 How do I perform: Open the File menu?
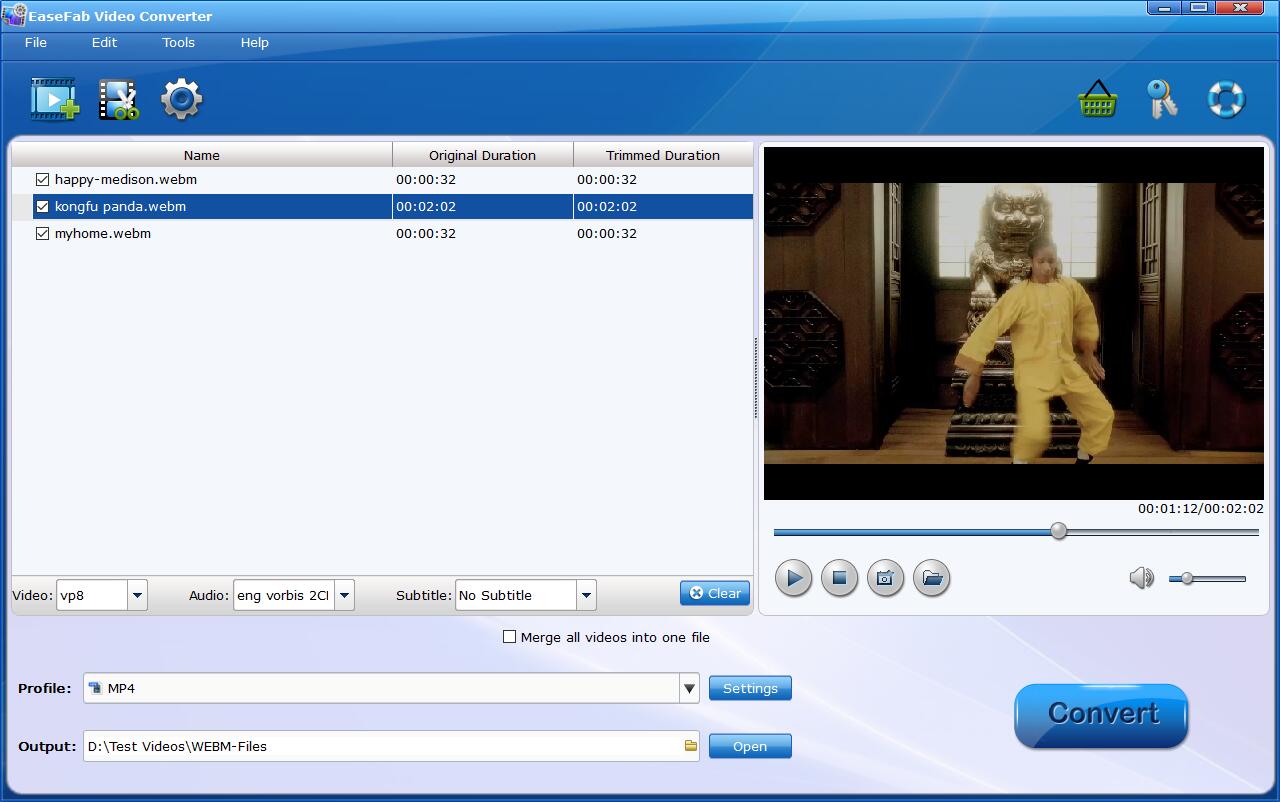[36, 42]
